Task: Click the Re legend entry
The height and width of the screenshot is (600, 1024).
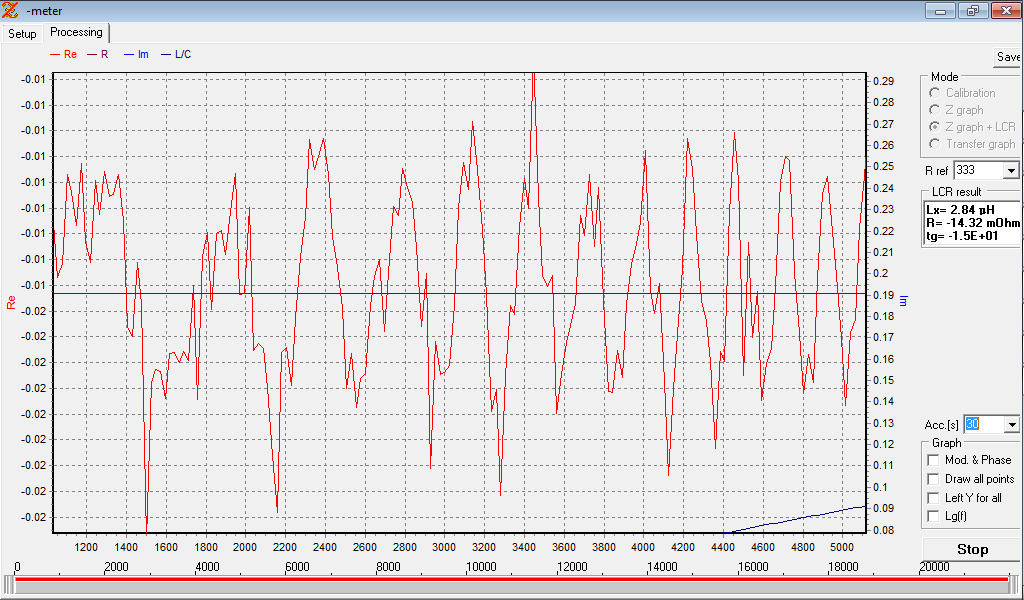Action: 63,54
